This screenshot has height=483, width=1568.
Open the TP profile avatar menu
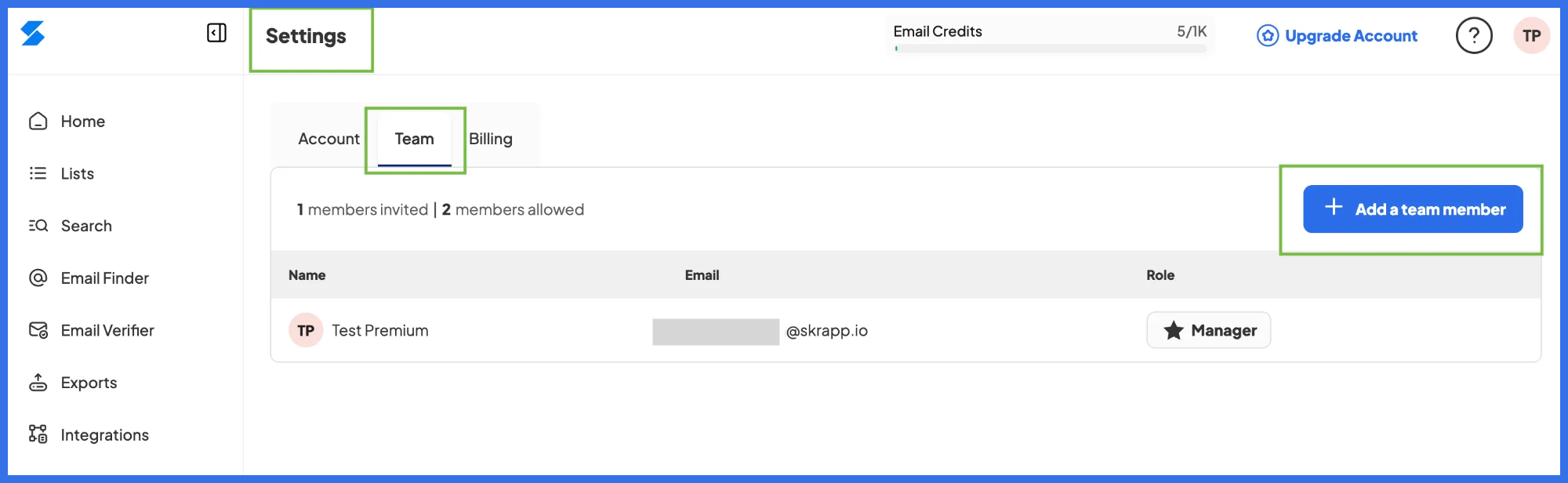[1531, 35]
